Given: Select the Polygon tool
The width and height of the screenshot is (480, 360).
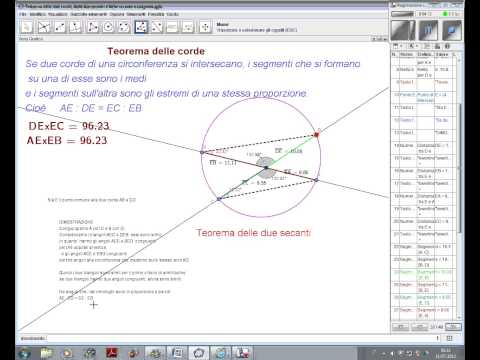Looking at the screenshot, I should 92,27.
